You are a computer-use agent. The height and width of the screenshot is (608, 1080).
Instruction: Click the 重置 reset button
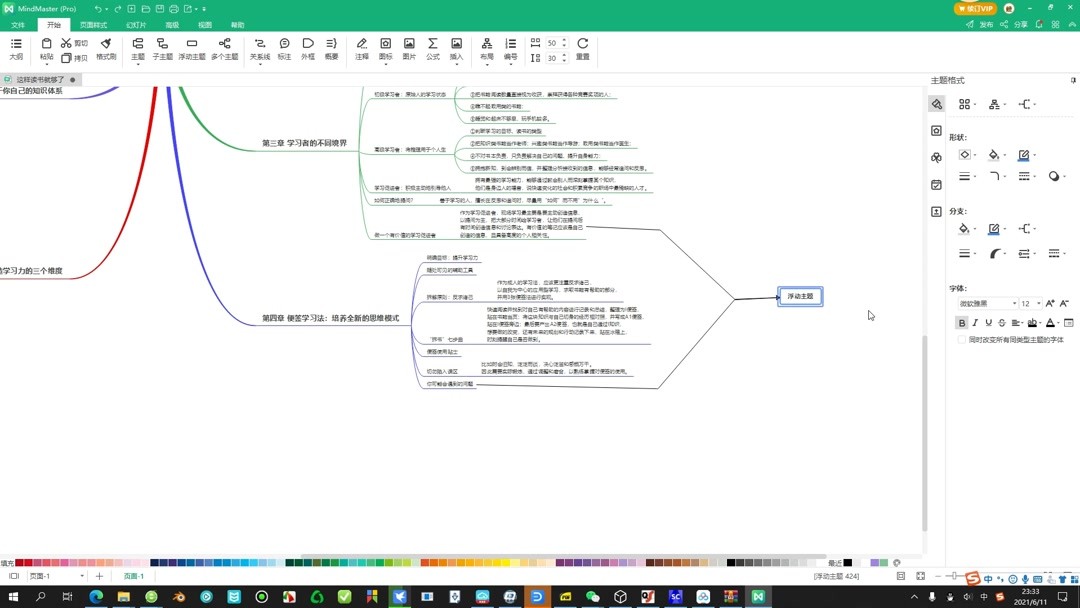coord(581,50)
